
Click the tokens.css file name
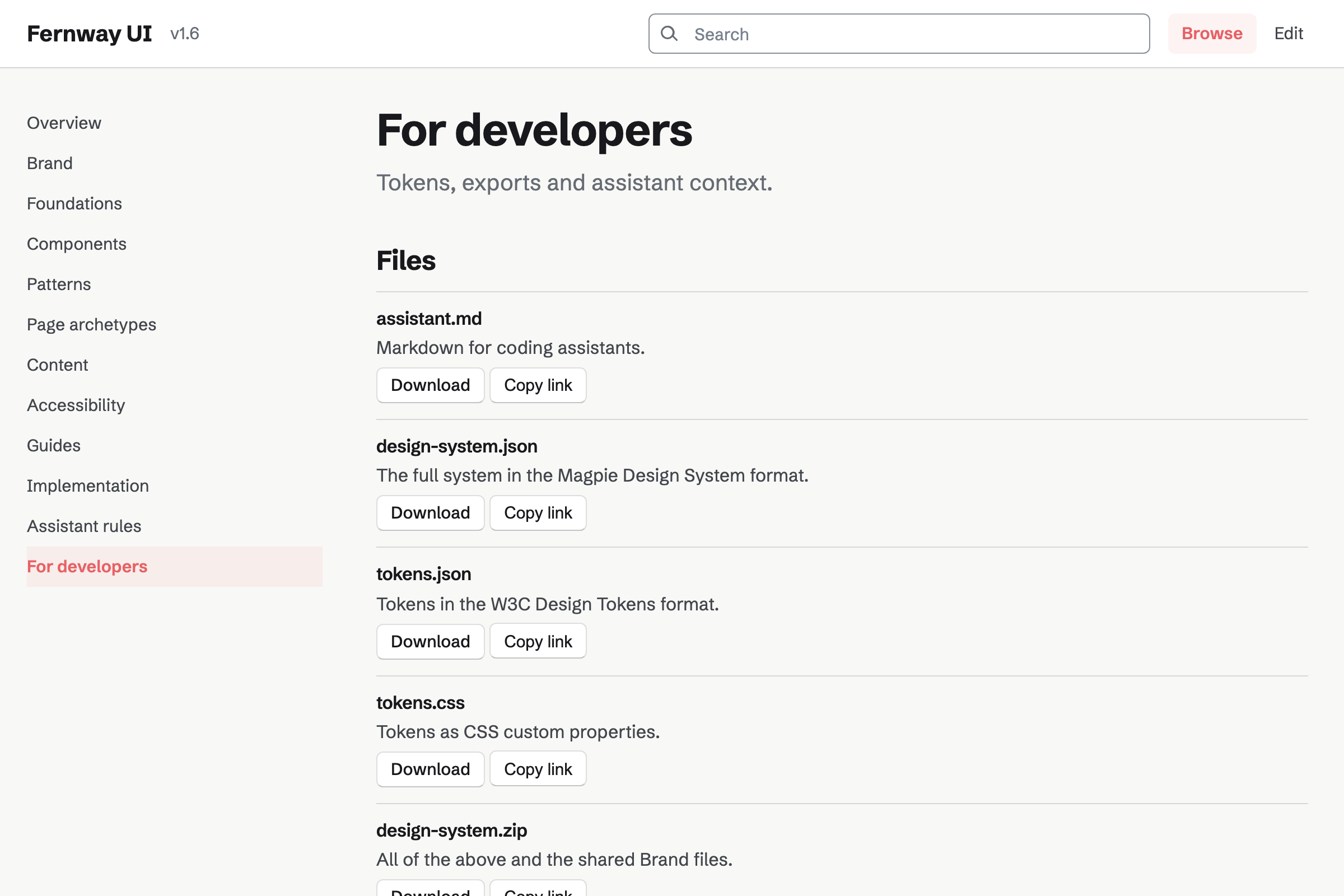(x=421, y=702)
